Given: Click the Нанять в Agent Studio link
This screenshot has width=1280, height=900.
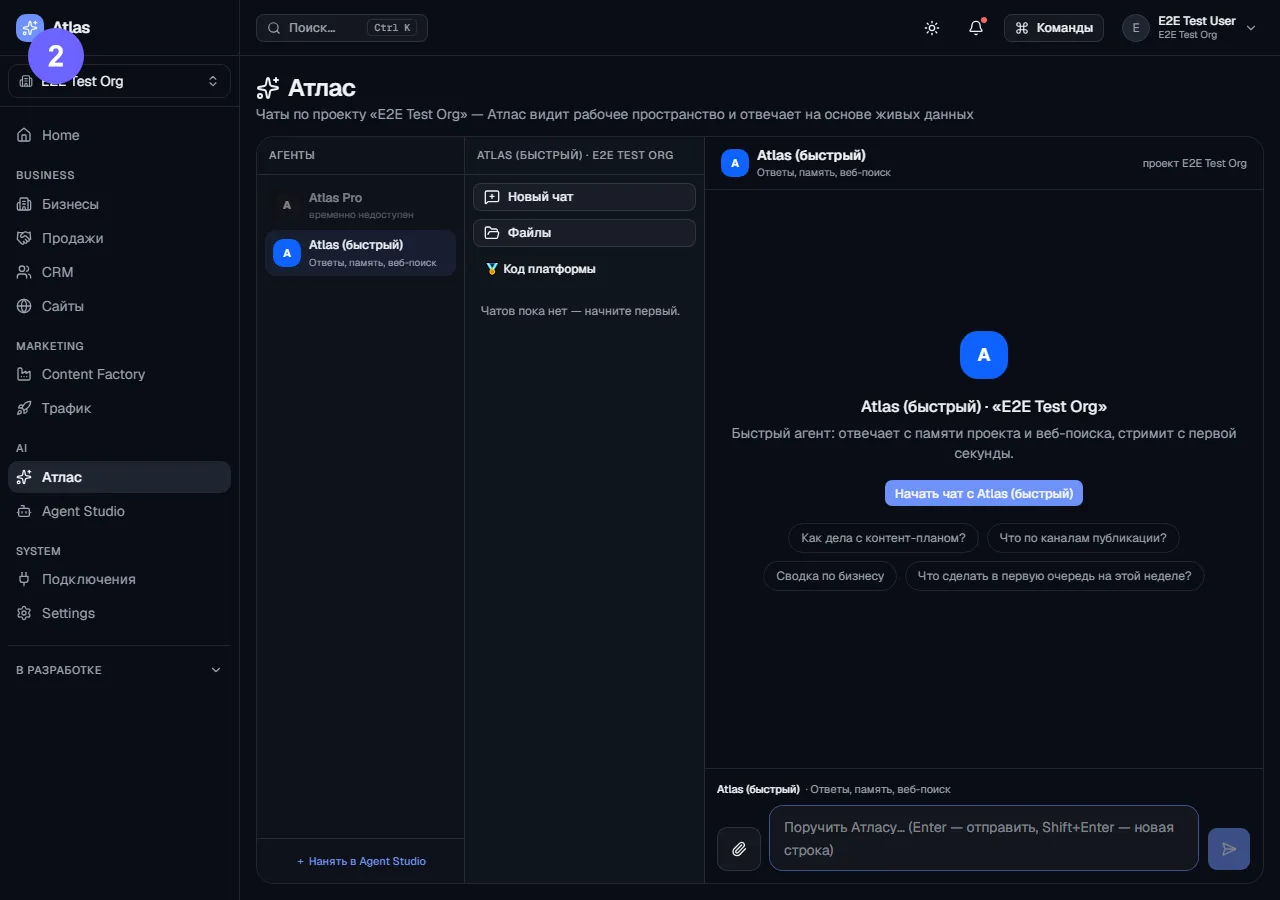Looking at the screenshot, I should 361,861.
